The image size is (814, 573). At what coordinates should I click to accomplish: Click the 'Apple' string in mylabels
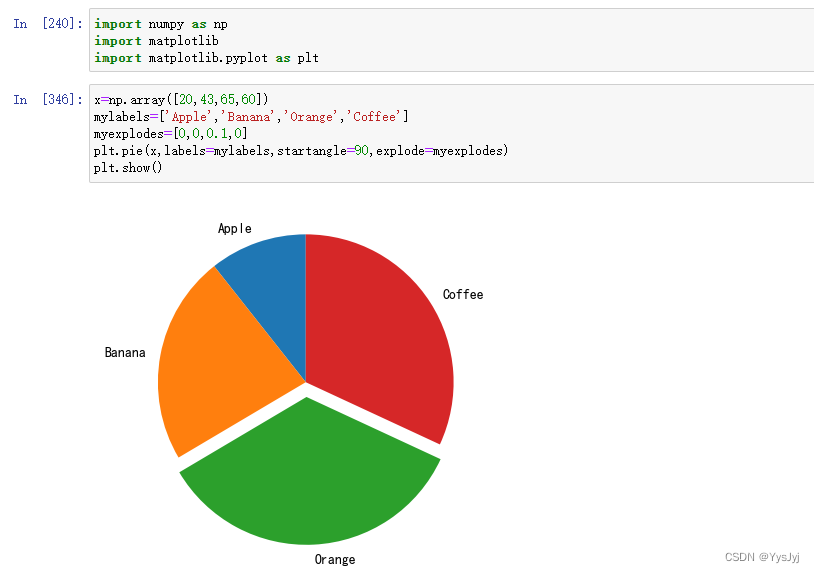click(x=189, y=117)
